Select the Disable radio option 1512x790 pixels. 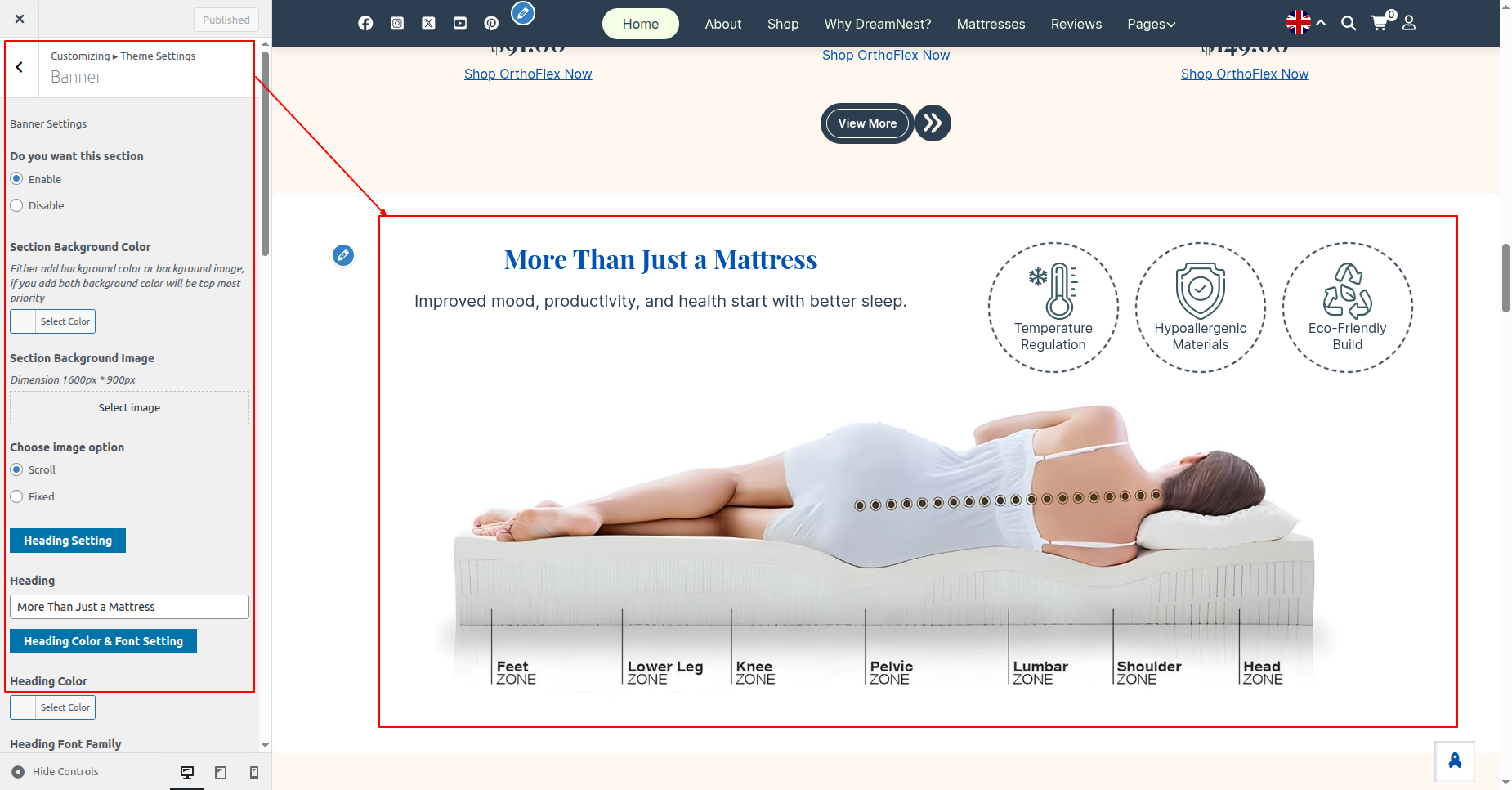click(x=17, y=206)
